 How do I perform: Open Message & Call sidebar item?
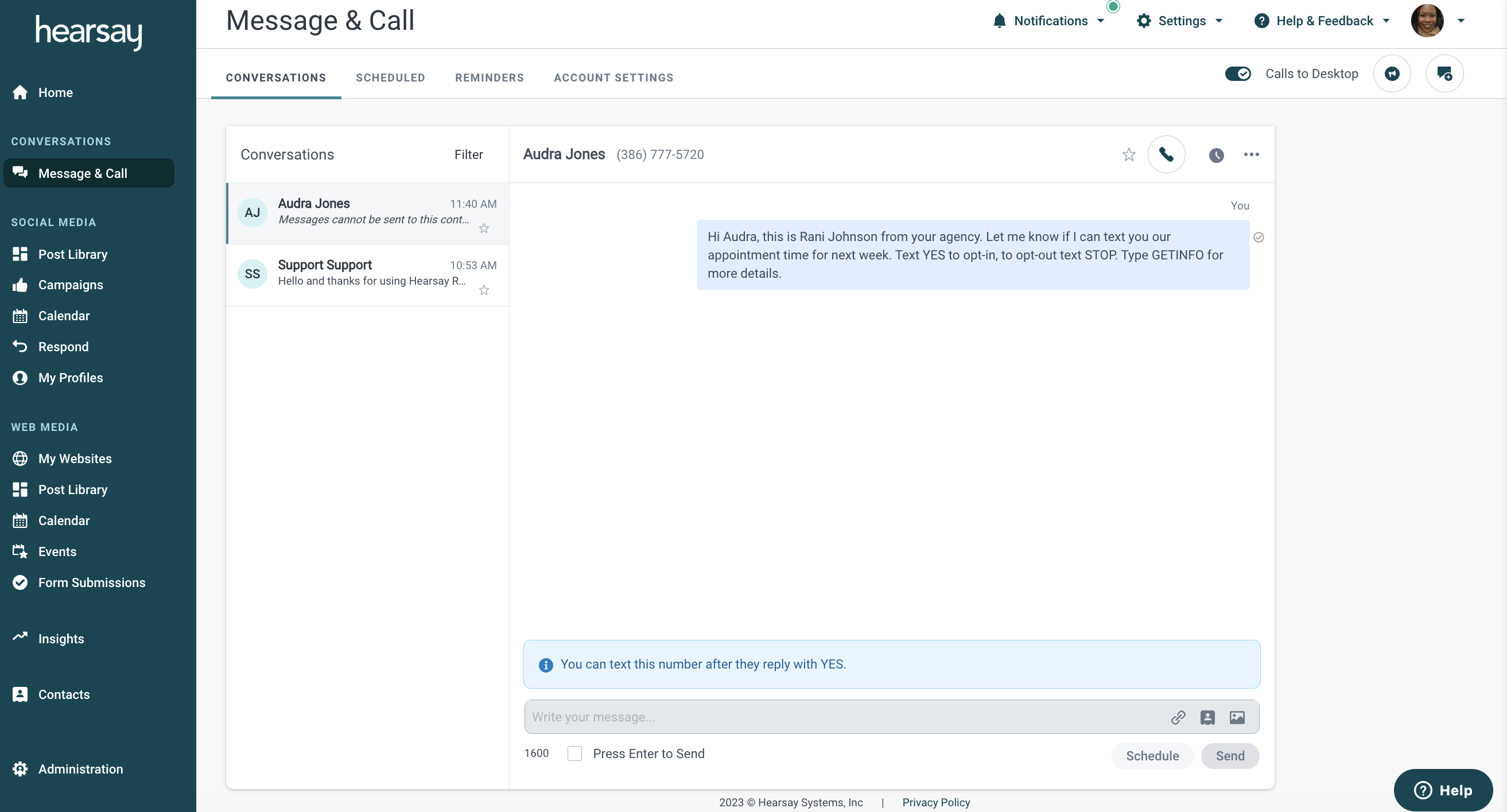(89, 173)
